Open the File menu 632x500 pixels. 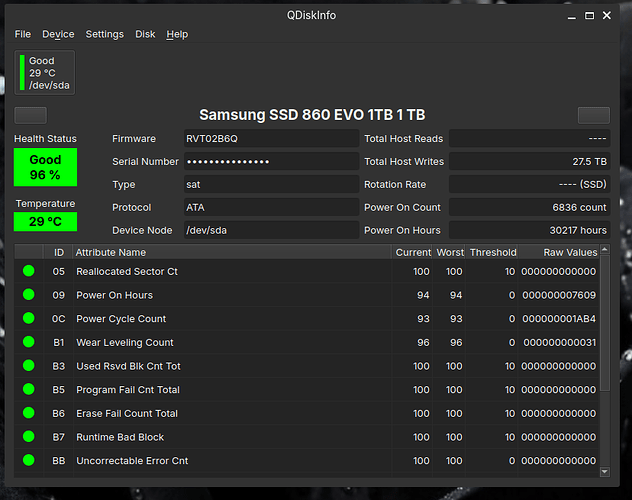pos(23,34)
